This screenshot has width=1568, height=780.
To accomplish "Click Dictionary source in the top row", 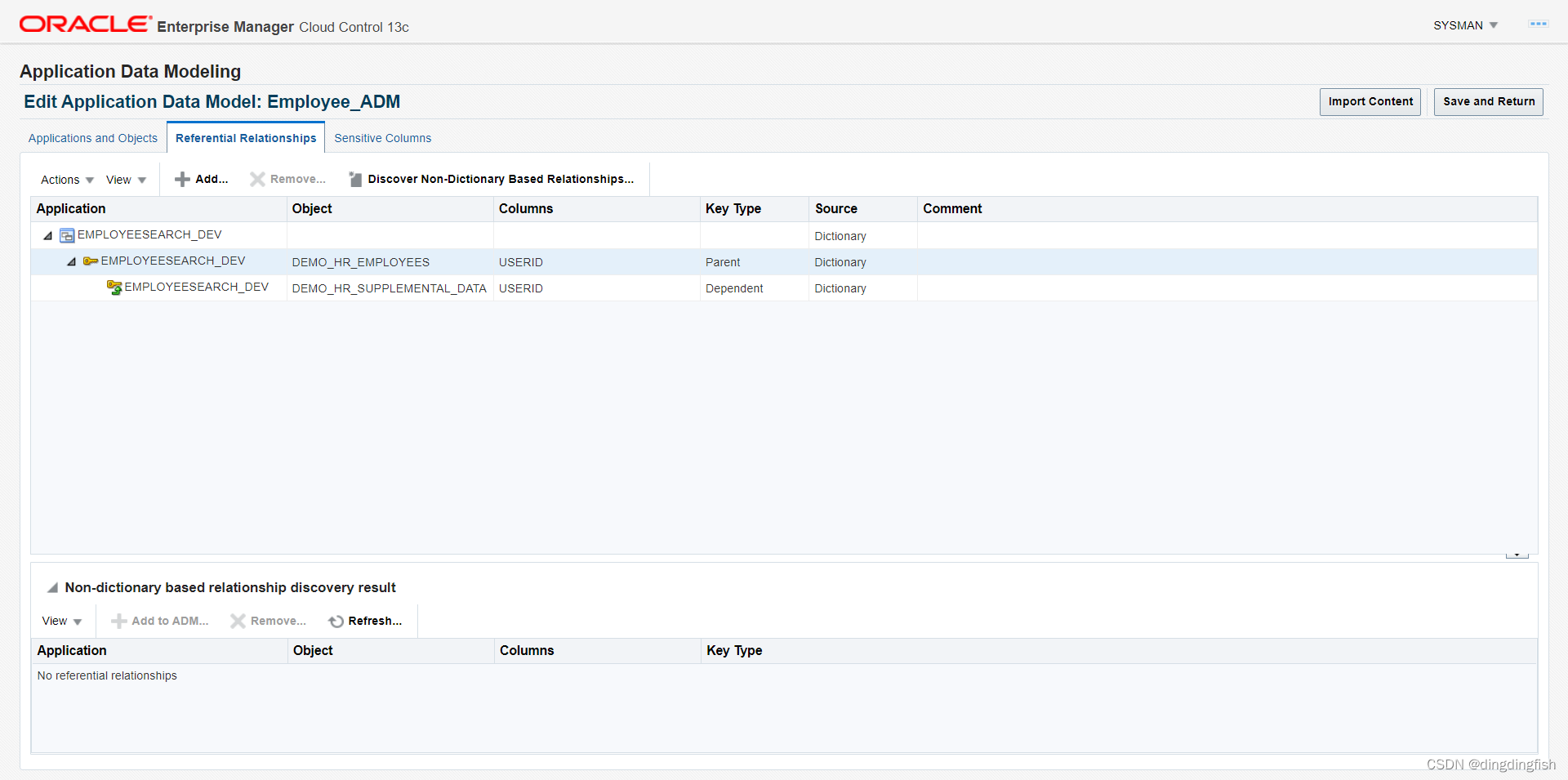I will coord(840,236).
